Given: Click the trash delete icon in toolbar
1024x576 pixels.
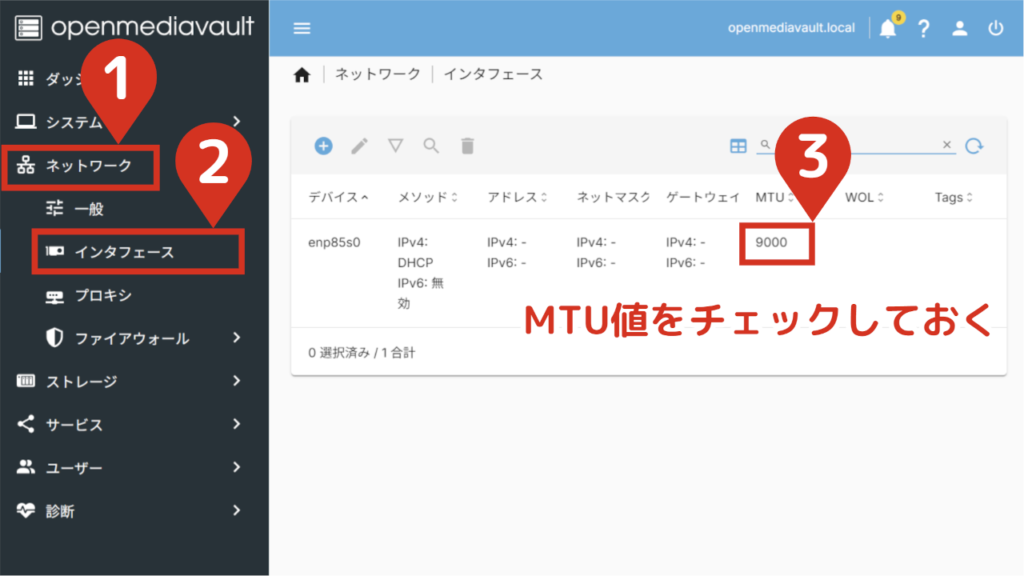Looking at the screenshot, I should coord(467,146).
